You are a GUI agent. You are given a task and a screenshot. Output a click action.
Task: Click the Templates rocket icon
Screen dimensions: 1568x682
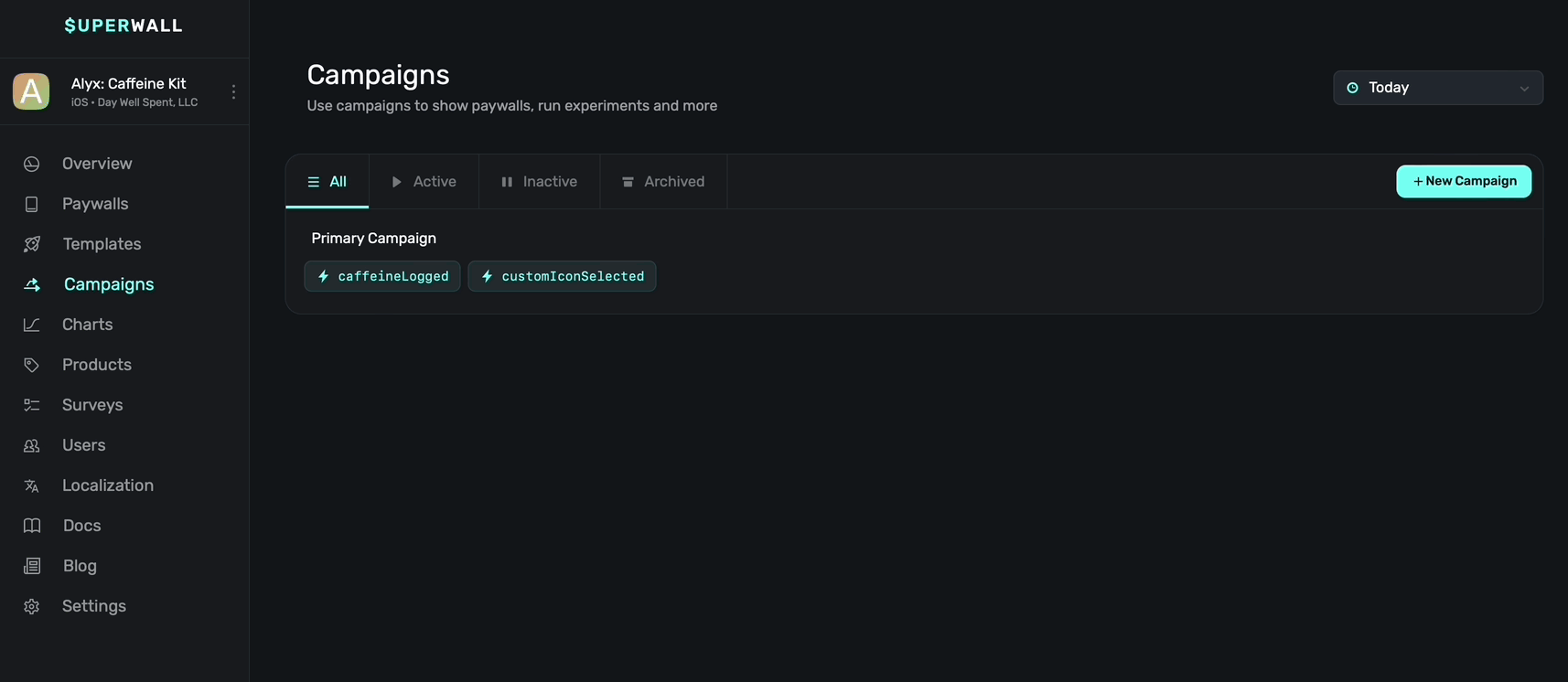[32, 244]
